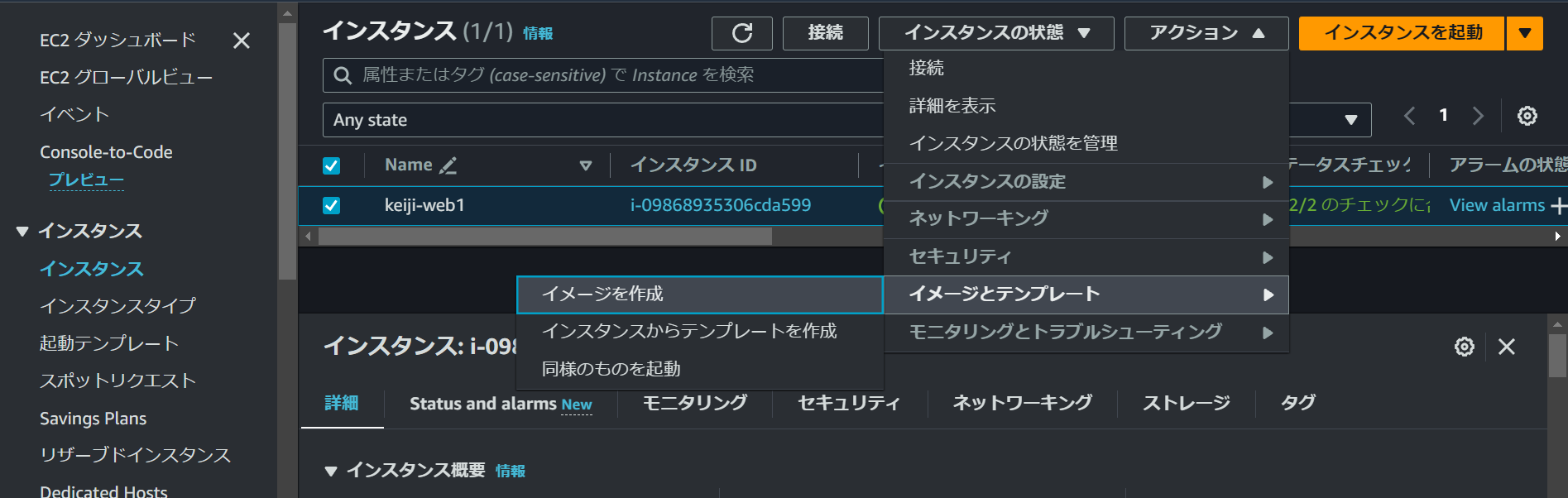Click the search magnifier icon
This screenshot has width=1568, height=498.
(x=343, y=75)
